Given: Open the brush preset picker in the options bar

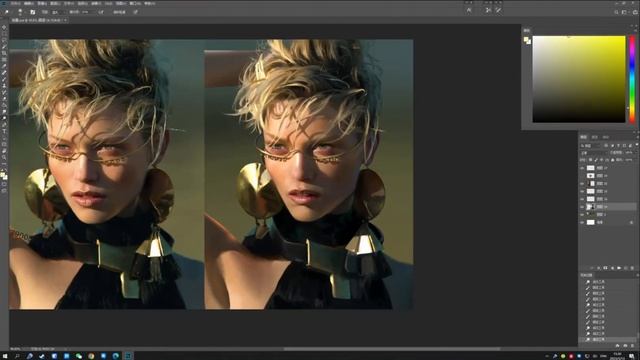Looking at the screenshot, I should pyautogui.click(x=20, y=12).
